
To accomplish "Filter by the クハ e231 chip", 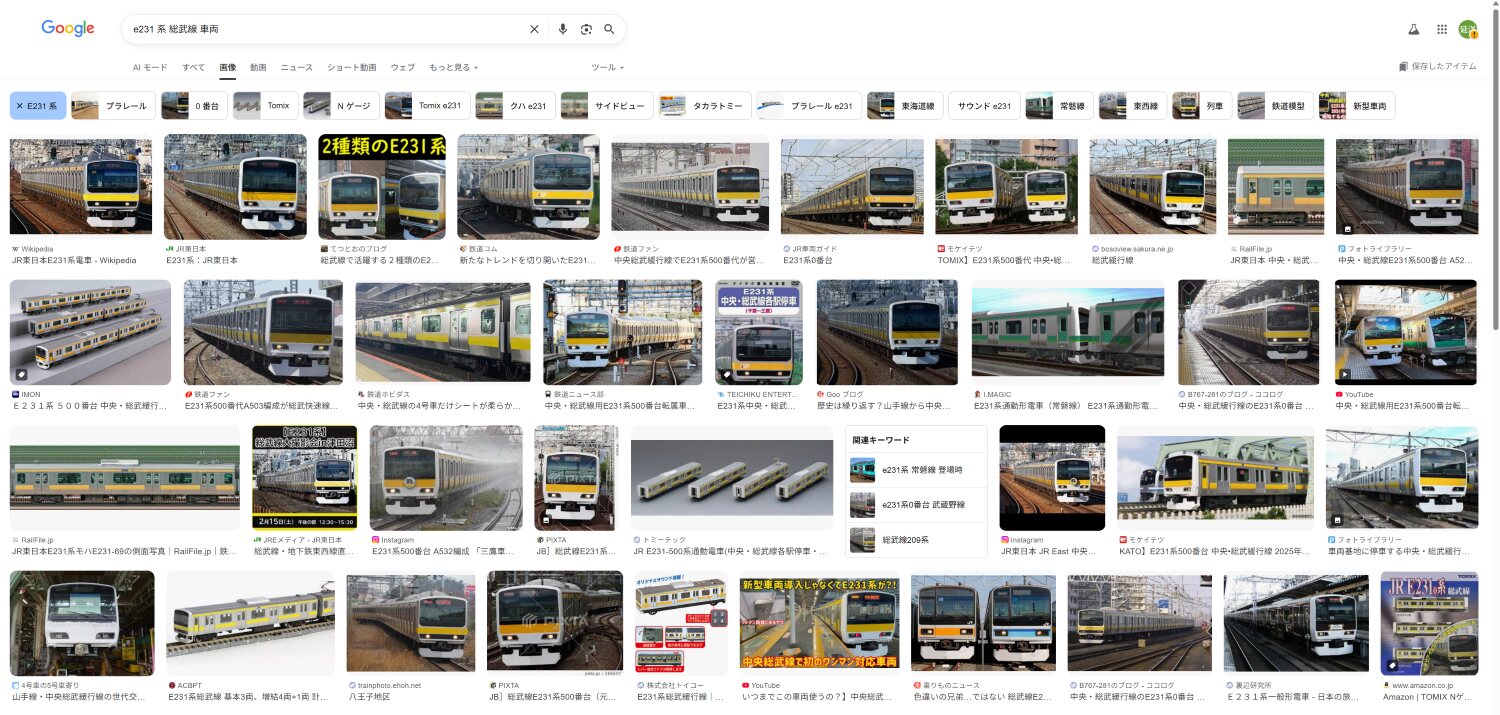I will (515, 105).
